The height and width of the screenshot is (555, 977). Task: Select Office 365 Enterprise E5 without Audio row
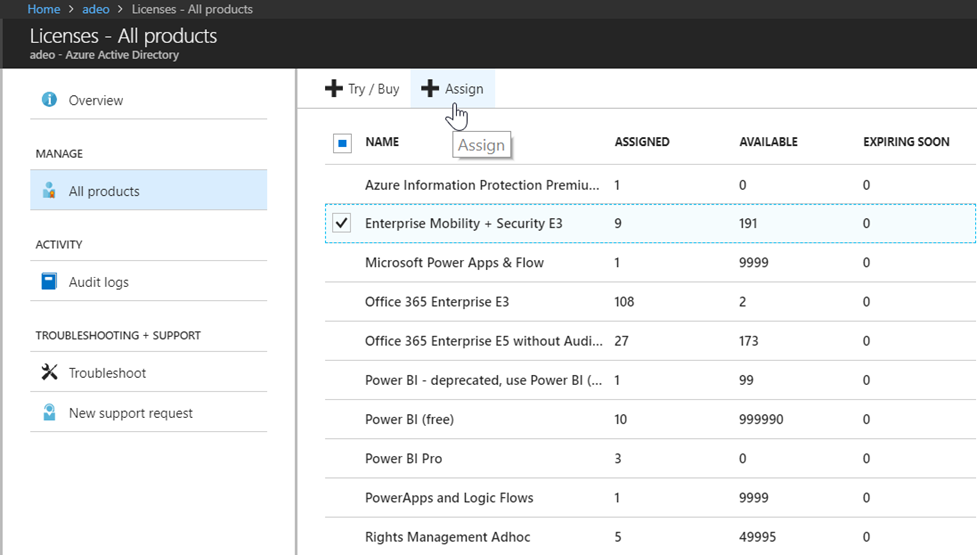tap(651, 341)
